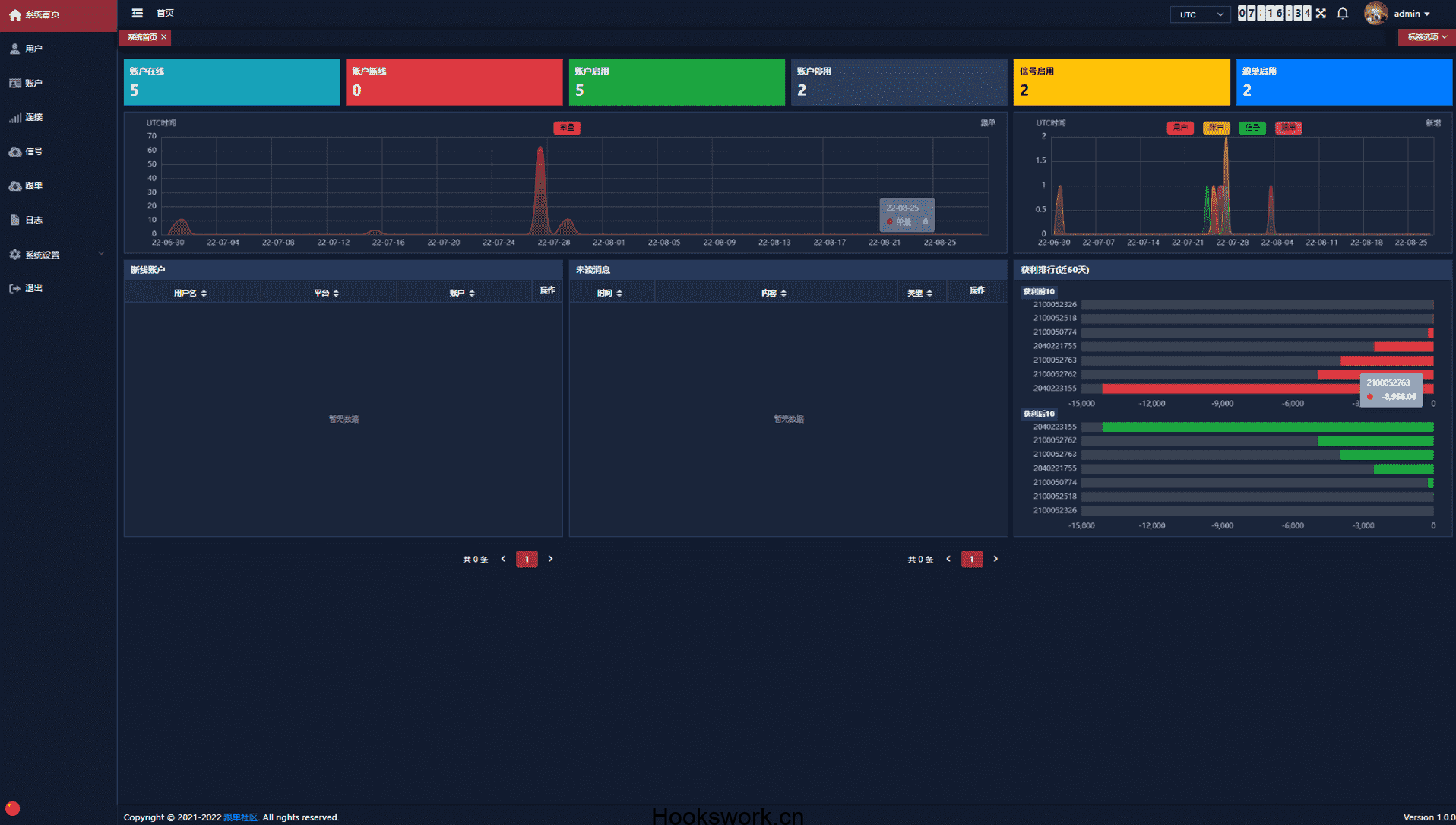This screenshot has width=1456, height=825.
Task: Click the 账户在线 stat card showing 5
Action: tap(232, 81)
